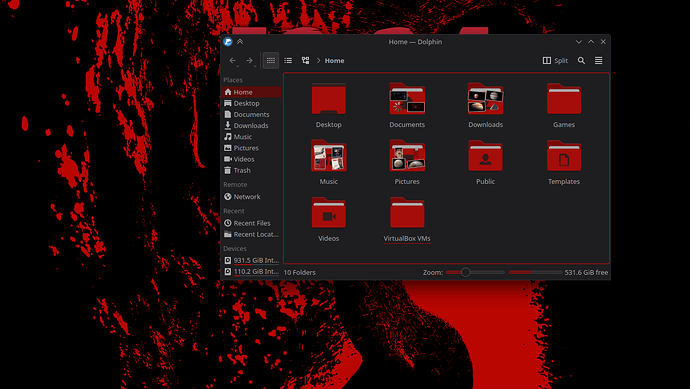Select the Public folder icon
Screen dimensions: 690x389
point(485,156)
